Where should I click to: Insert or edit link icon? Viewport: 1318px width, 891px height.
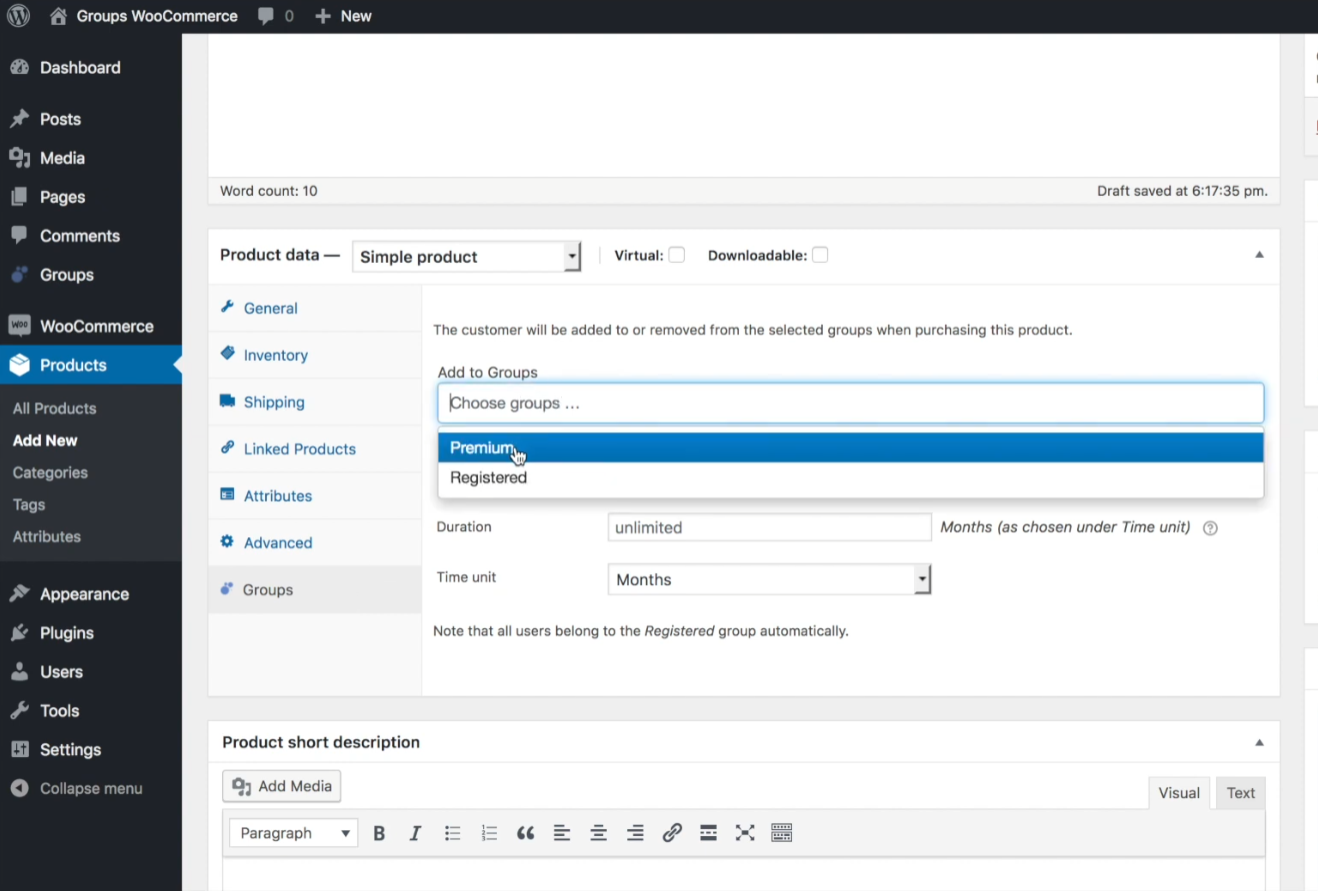[672, 833]
